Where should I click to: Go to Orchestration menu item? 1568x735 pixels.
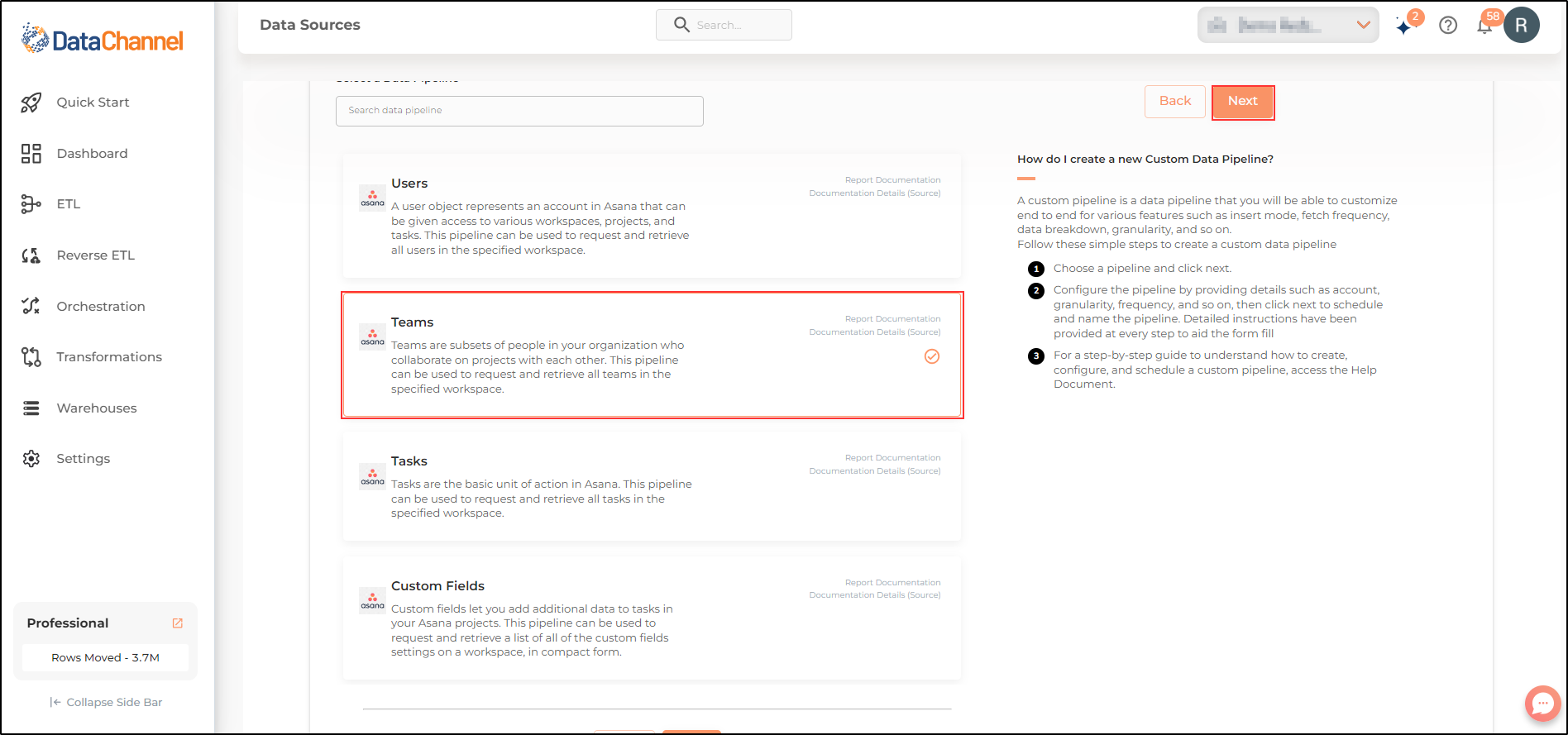tap(101, 307)
